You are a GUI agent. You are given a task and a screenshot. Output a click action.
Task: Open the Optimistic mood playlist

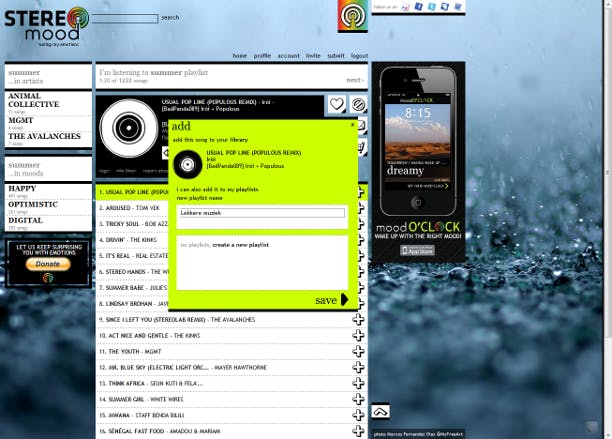coord(33,204)
